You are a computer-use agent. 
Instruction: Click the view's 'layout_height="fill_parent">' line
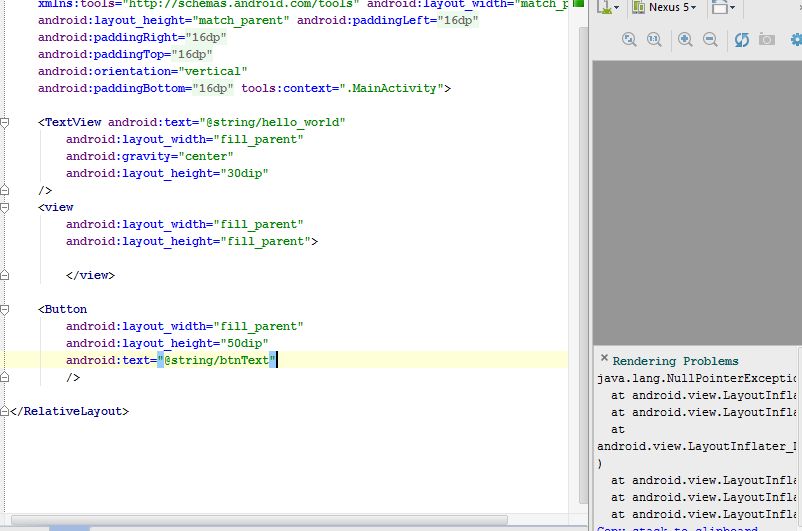tap(192, 241)
